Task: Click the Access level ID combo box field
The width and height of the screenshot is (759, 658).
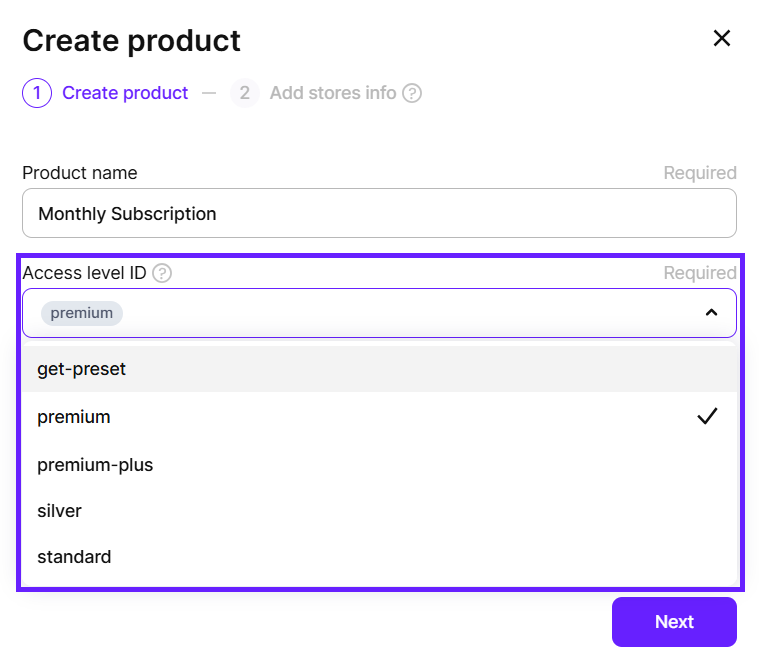Action: click(x=400, y=313)
